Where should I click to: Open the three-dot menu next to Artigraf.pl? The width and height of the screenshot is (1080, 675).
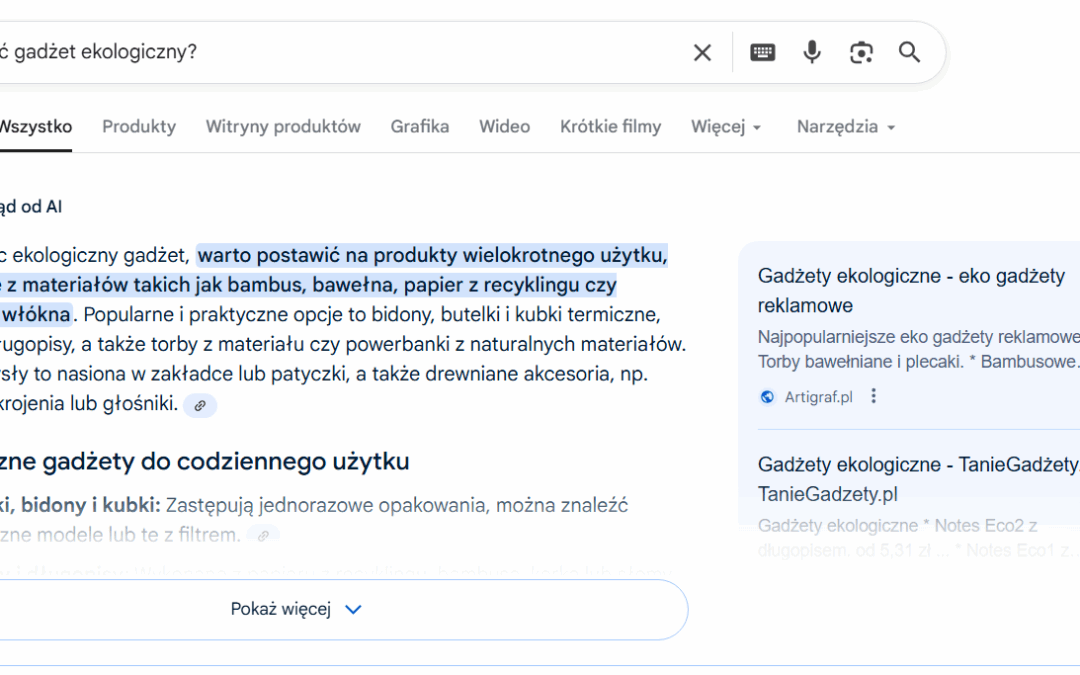[873, 396]
